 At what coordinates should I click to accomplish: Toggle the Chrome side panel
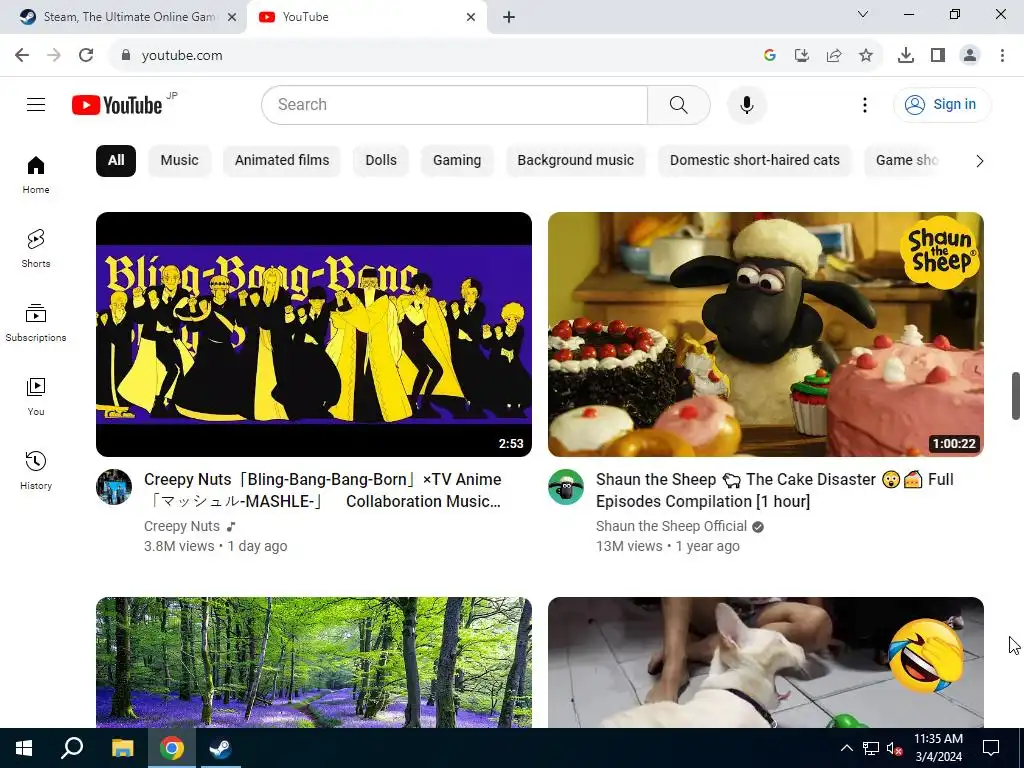click(x=938, y=56)
